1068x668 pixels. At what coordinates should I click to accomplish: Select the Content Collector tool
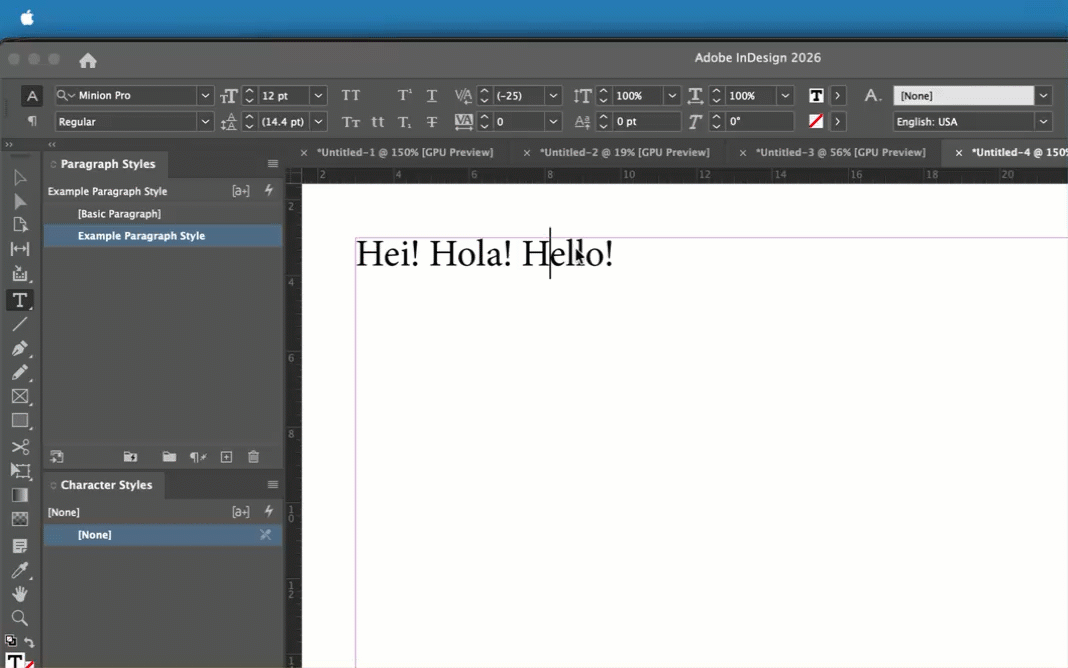tap(20, 274)
